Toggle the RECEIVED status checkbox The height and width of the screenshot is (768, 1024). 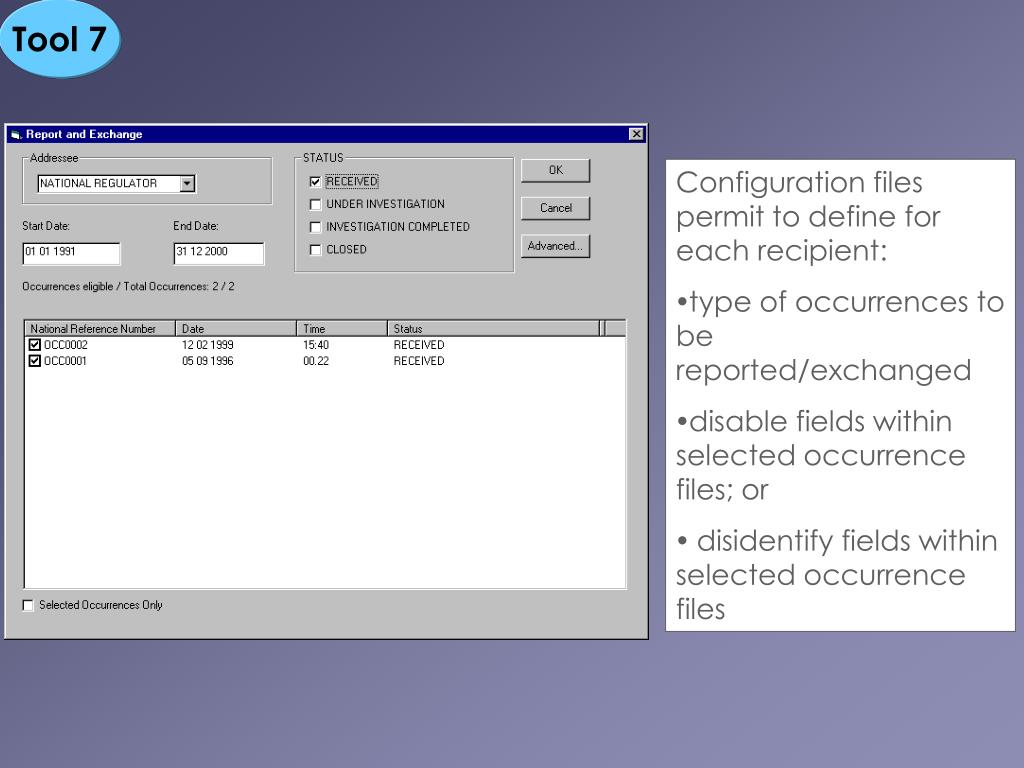coord(315,182)
